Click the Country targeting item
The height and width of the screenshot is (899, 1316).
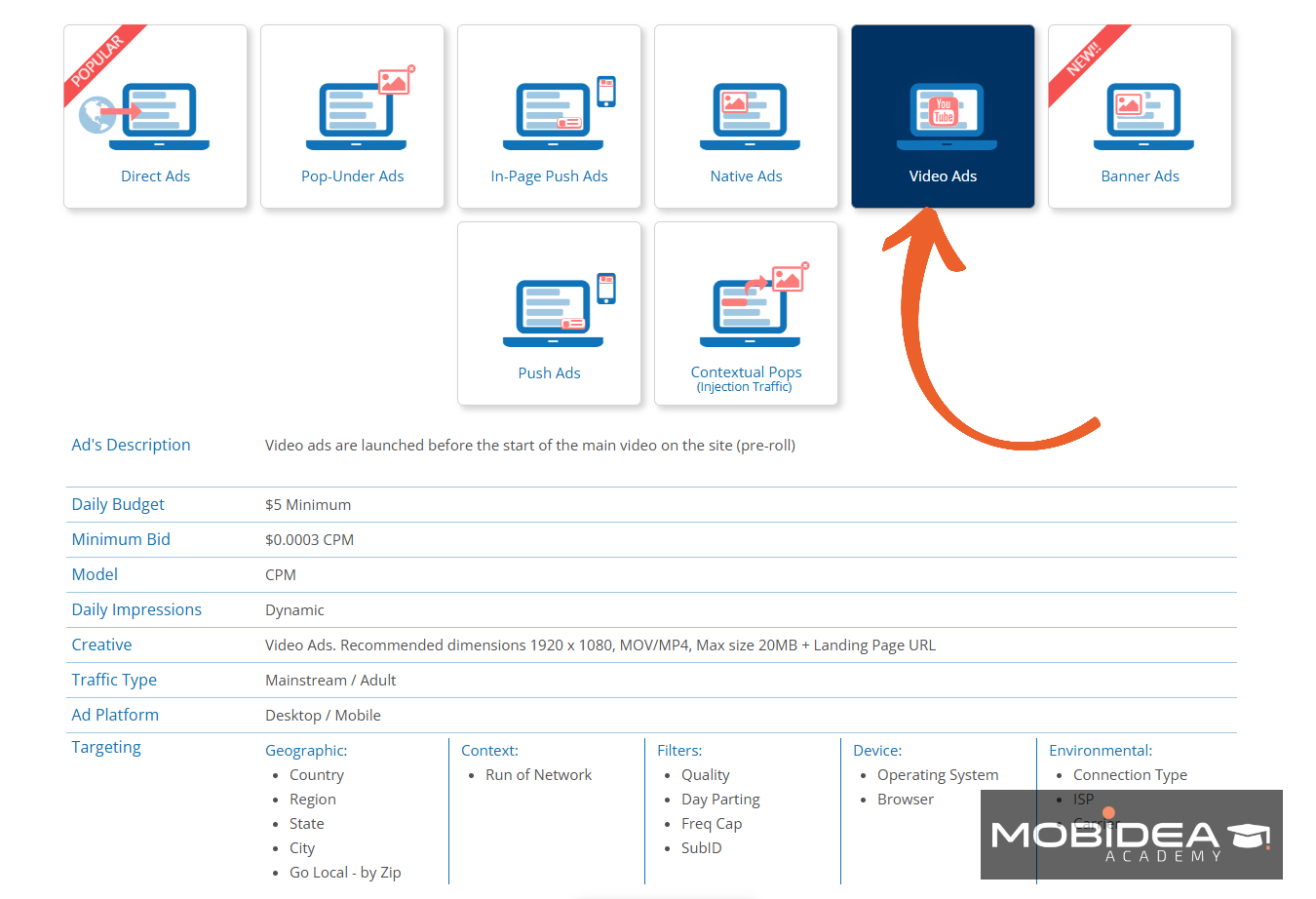tap(317, 775)
